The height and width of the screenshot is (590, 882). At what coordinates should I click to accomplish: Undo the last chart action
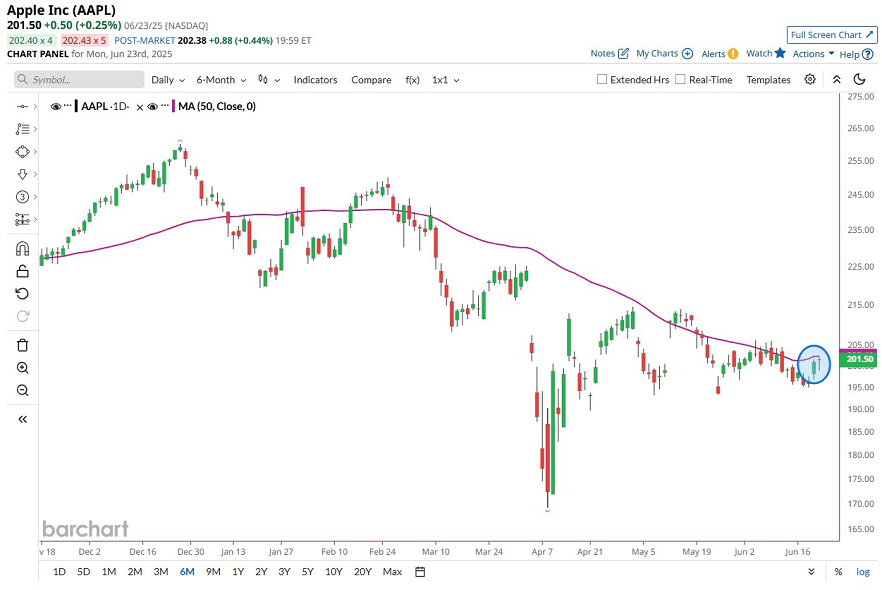[x=22, y=293]
